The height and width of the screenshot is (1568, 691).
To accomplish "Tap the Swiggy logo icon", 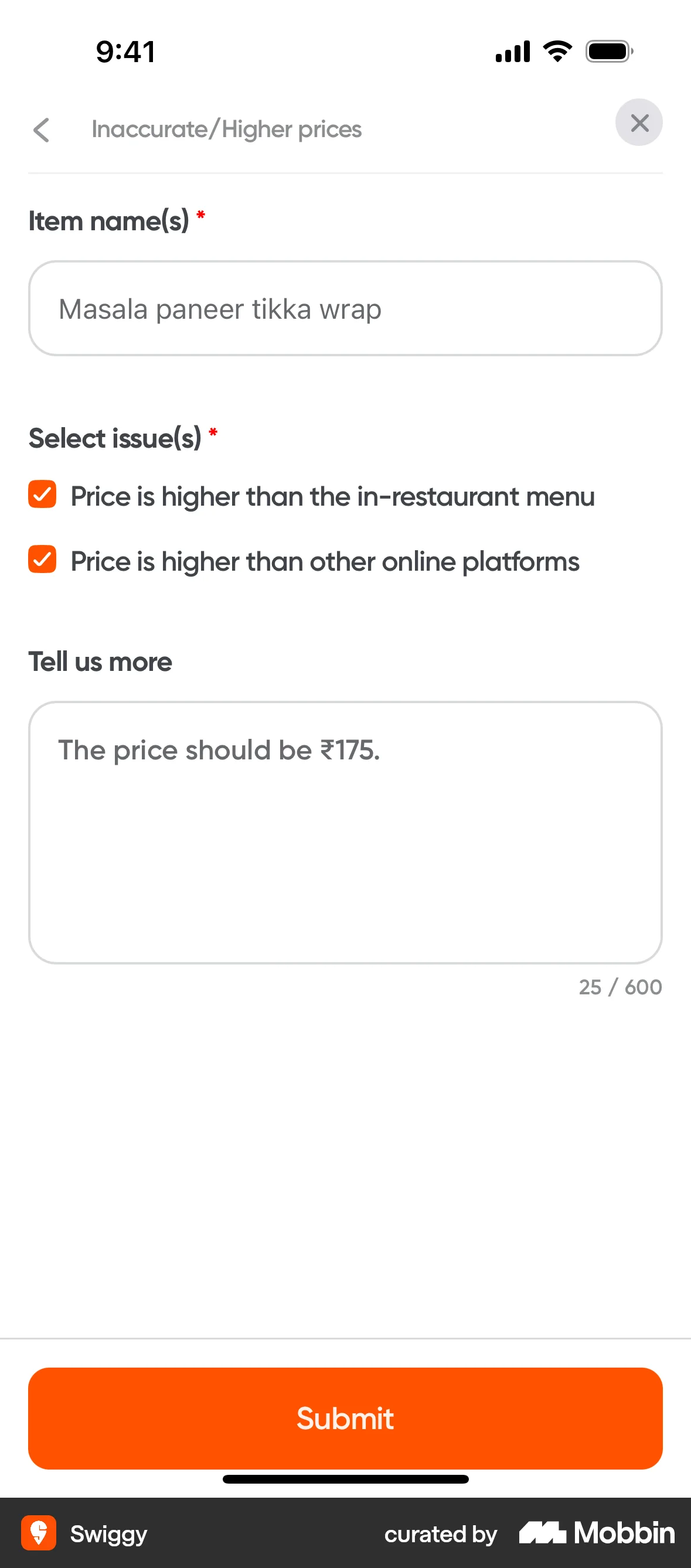I will (x=38, y=1534).
